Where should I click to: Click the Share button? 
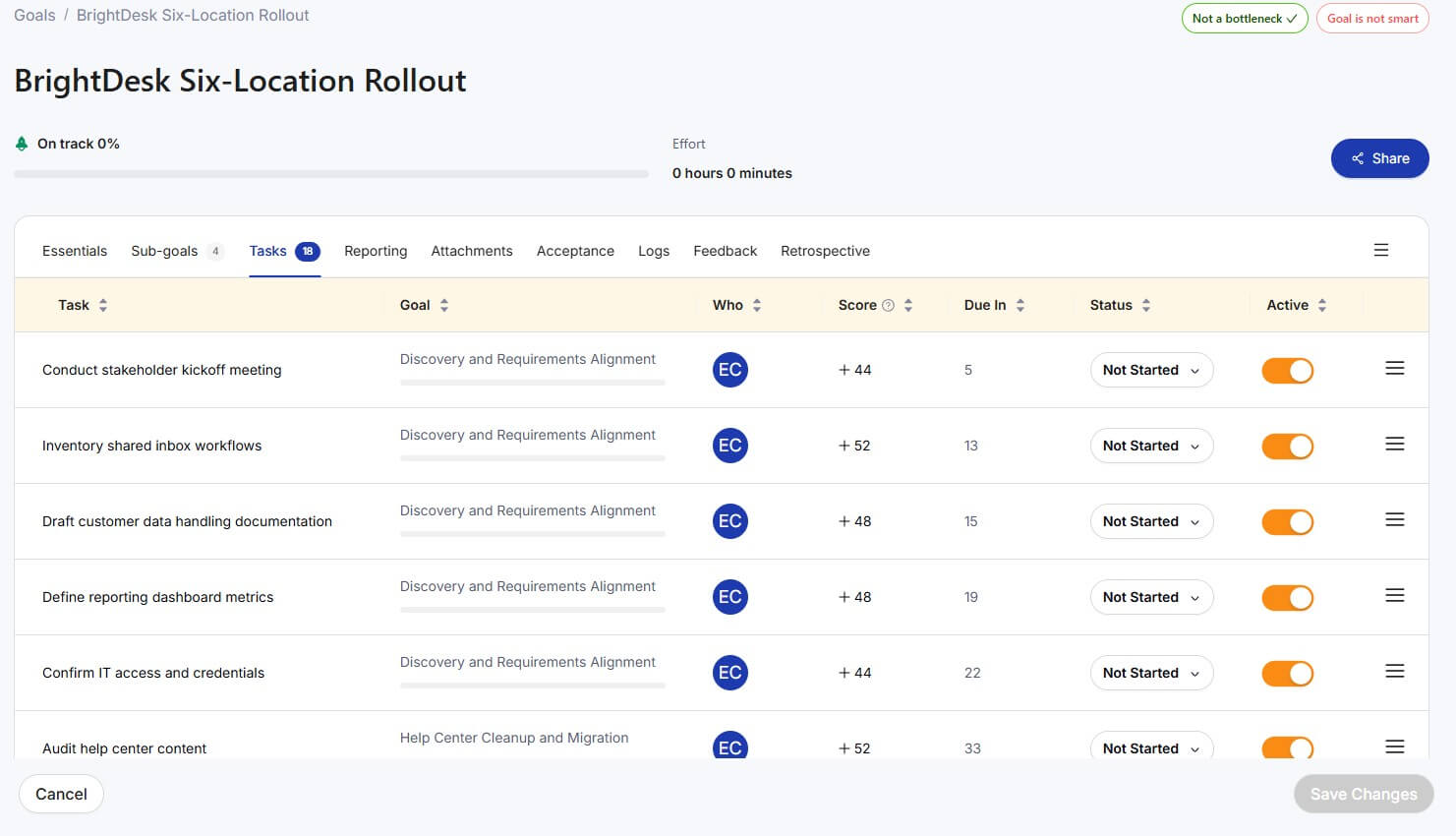coord(1379,158)
